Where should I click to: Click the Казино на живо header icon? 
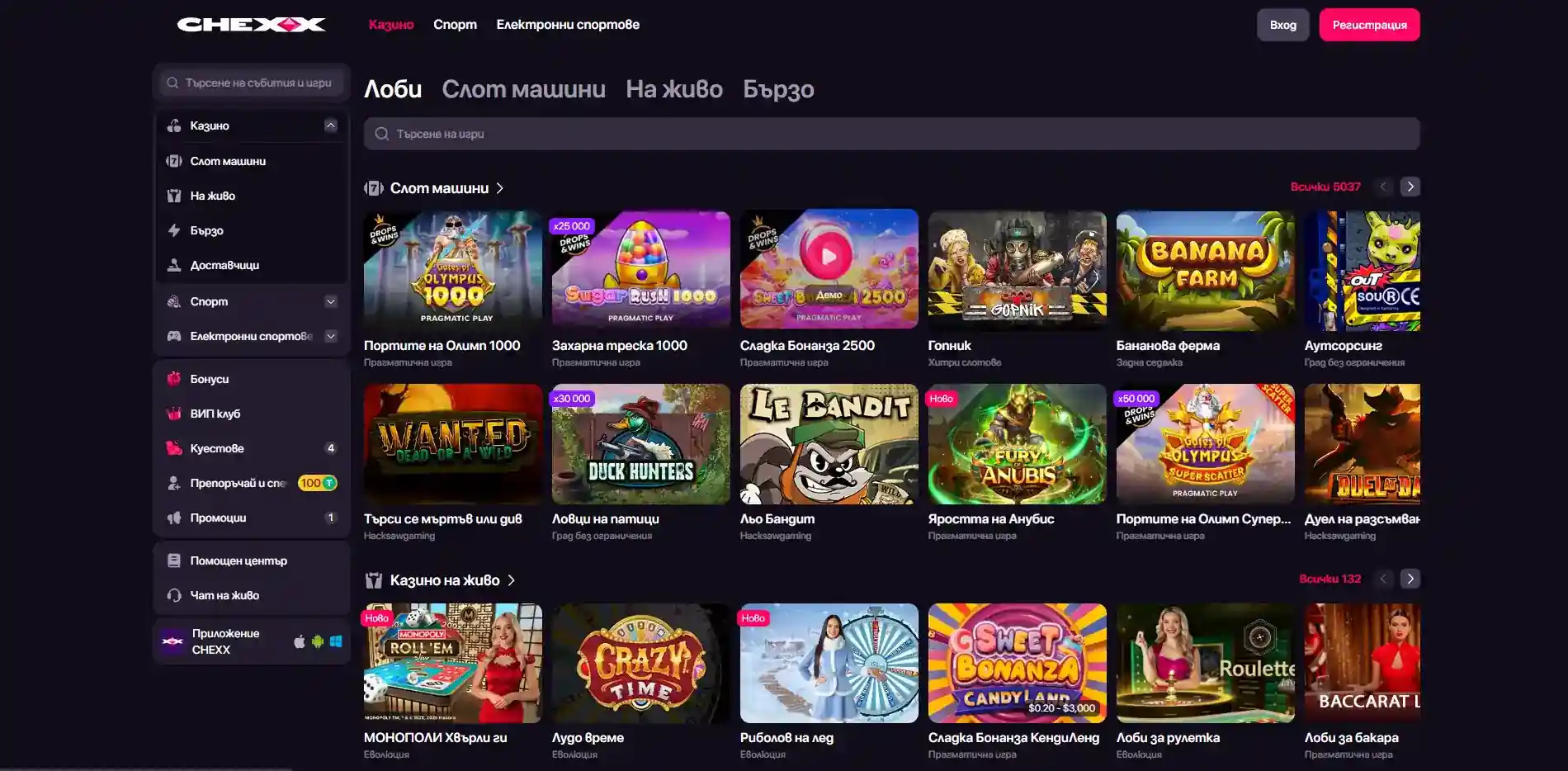pyautogui.click(x=374, y=580)
